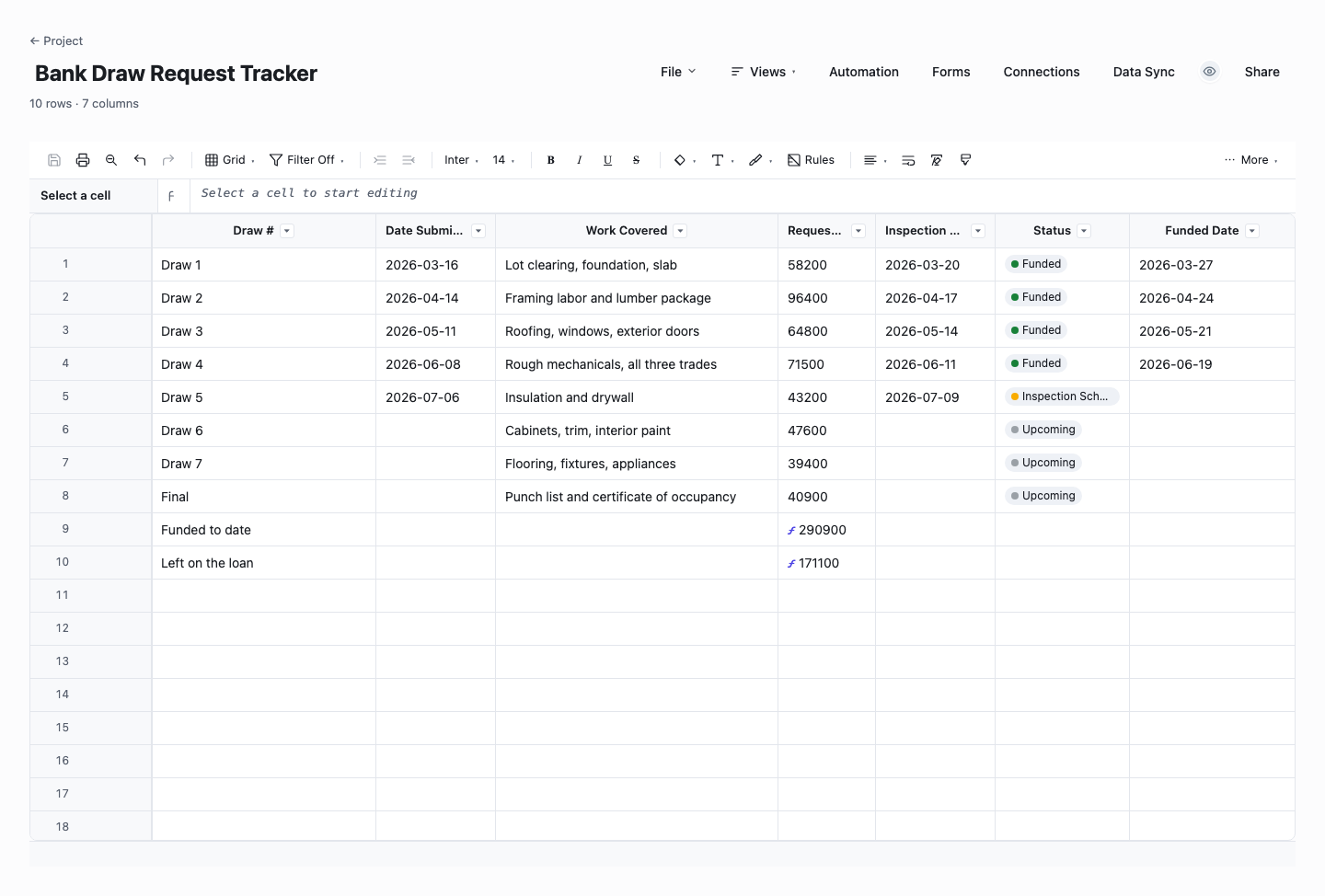Click the format painter icon
This screenshot has width=1325, height=896.
coord(965,160)
